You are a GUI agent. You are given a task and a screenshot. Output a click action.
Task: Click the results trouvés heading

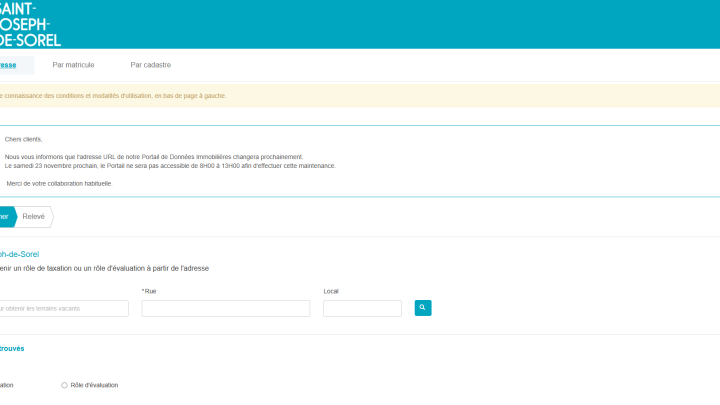click(12, 349)
